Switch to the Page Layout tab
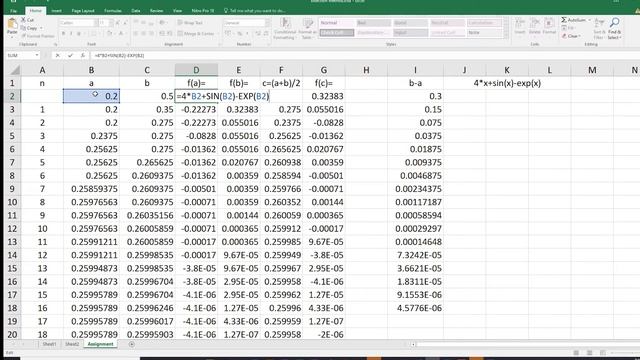Screen dimensions: 640x360 83,11
